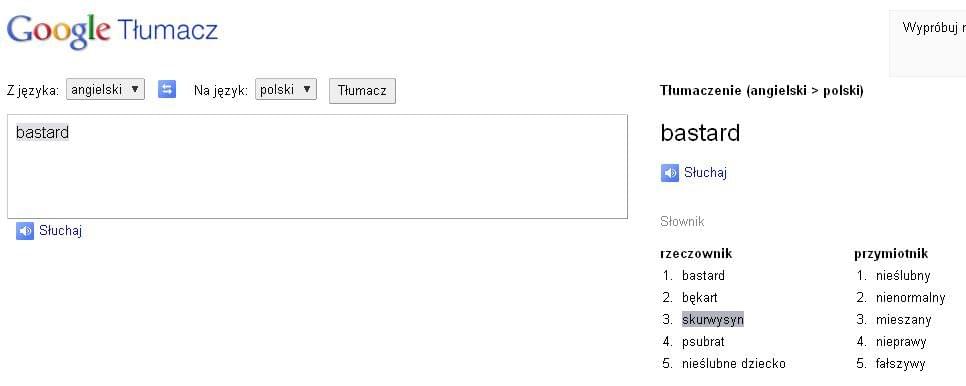Screen dimensions: 966x386
Task: Select the adjective 'nienormalny'
Action: click(911, 298)
